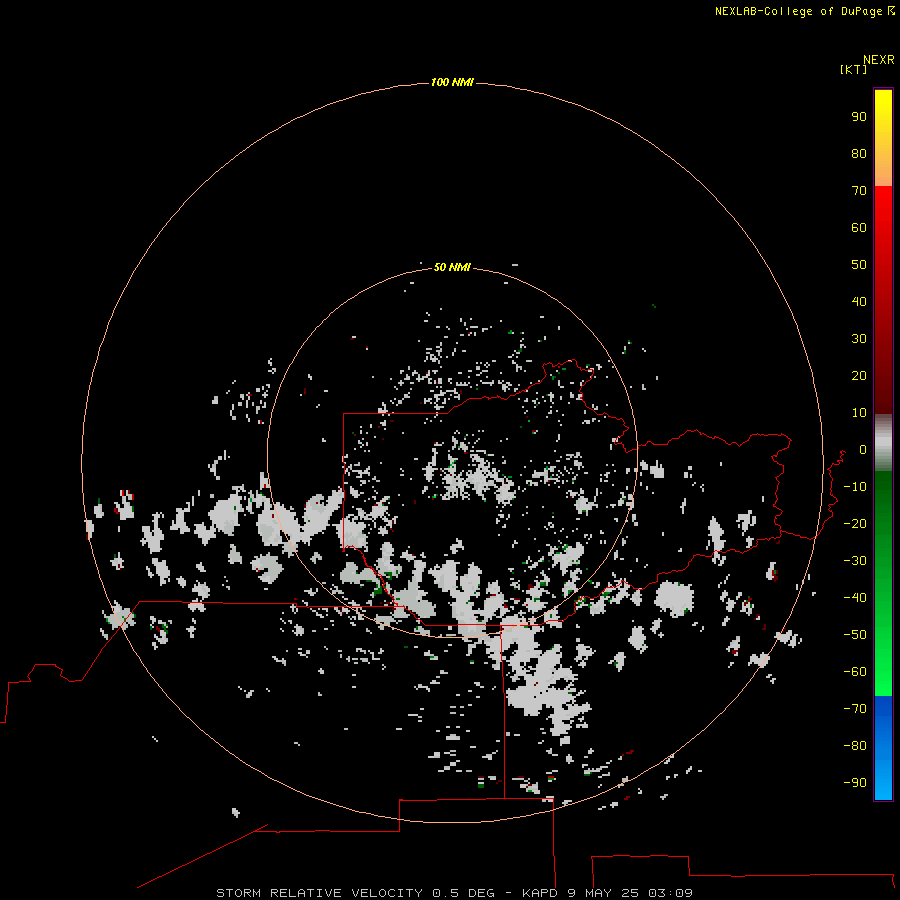This screenshot has width=900, height=900.
Task: Click the 0 value on velocity scale
Action: coord(863,449)
